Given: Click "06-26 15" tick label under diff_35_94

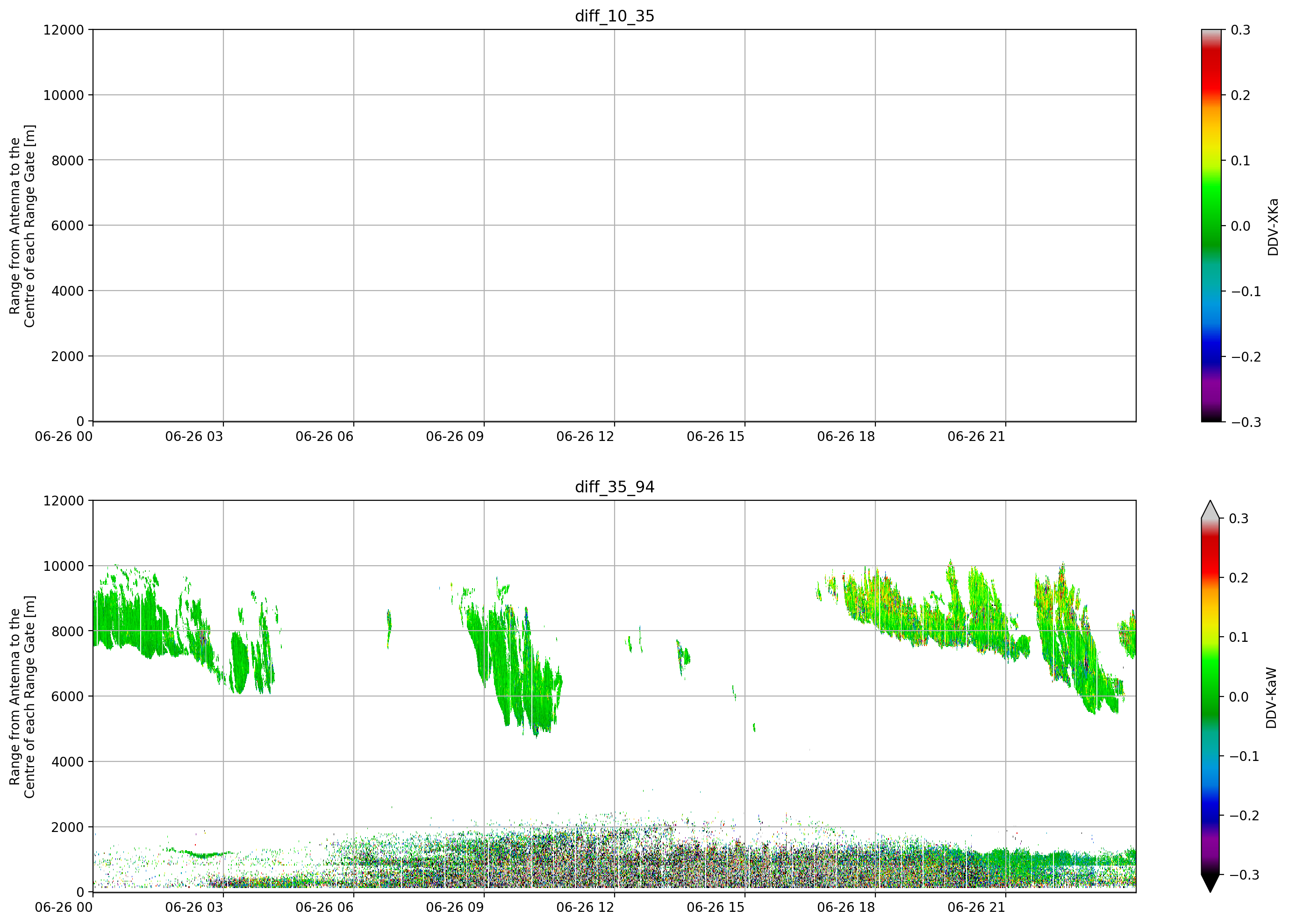Looking at the screenshot, I should click(x=716, y=907).
